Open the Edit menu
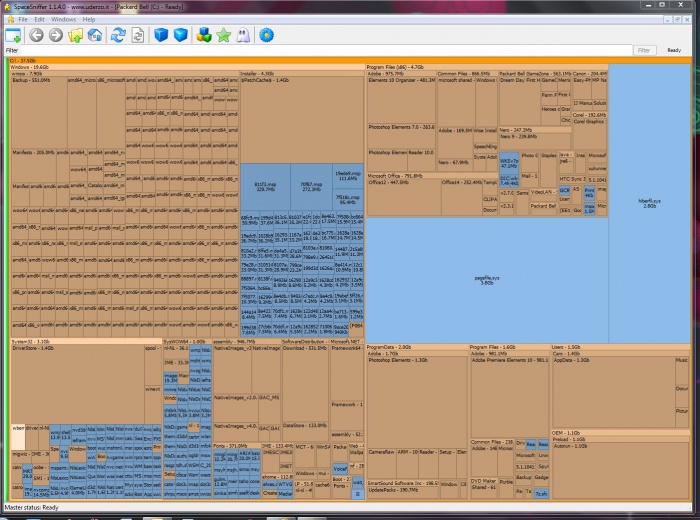This screenshot has height=520, width=700. click(39, 20)
